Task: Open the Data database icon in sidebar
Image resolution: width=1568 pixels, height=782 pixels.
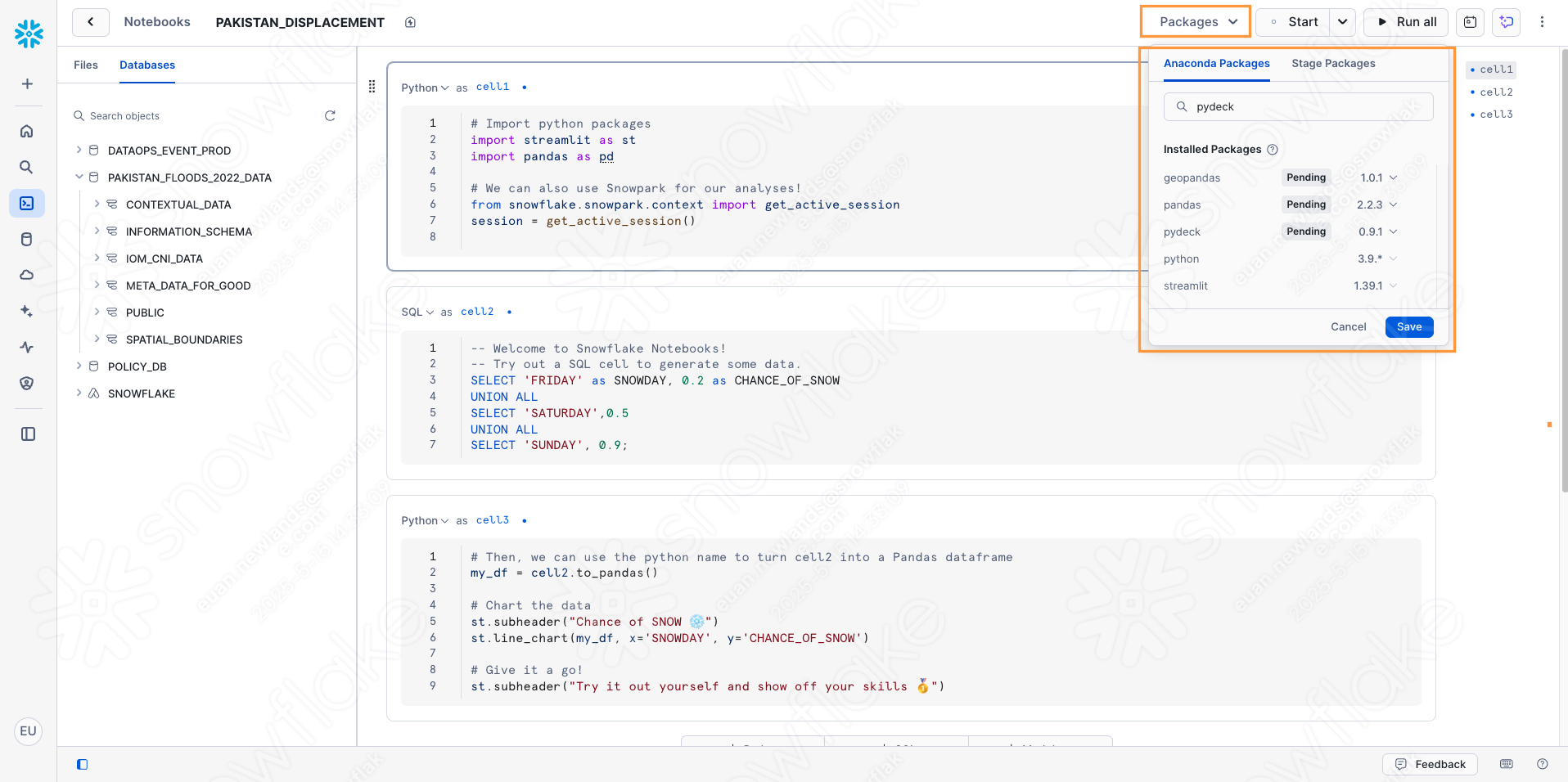Action: (x=27, y=239)
